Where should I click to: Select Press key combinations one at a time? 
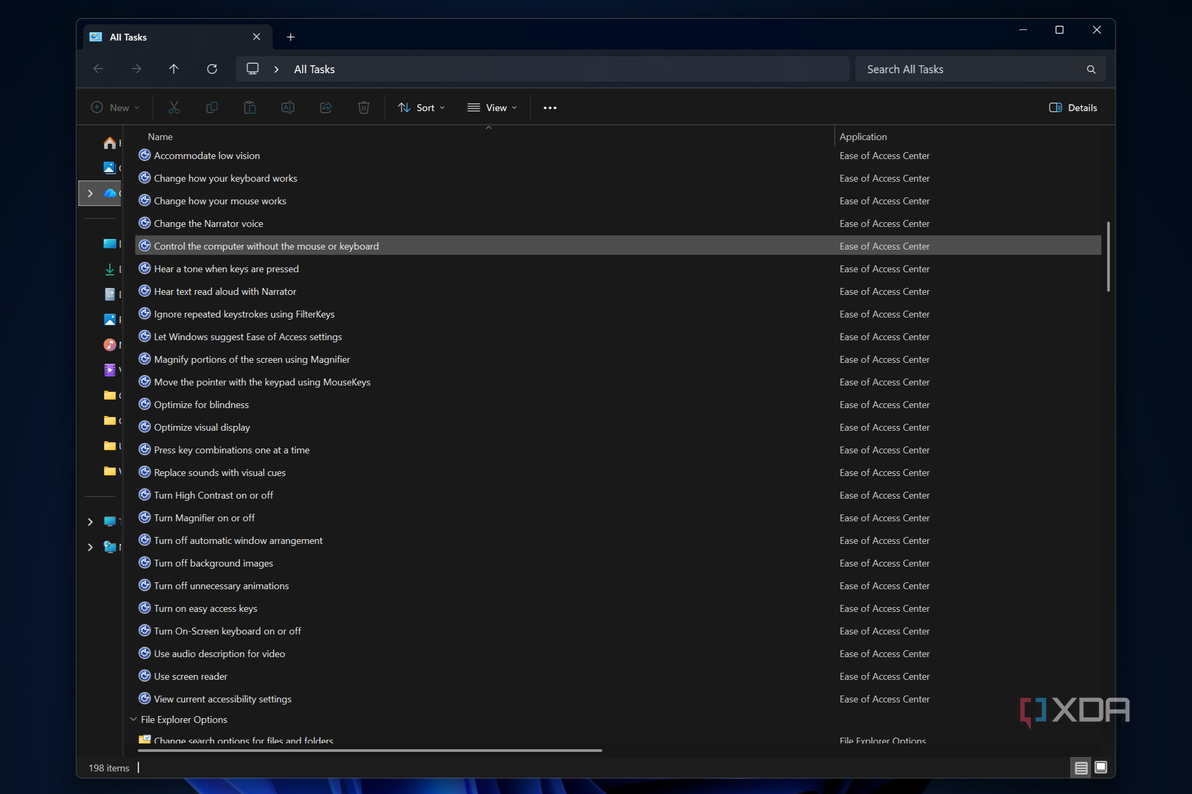coord(231,450)
